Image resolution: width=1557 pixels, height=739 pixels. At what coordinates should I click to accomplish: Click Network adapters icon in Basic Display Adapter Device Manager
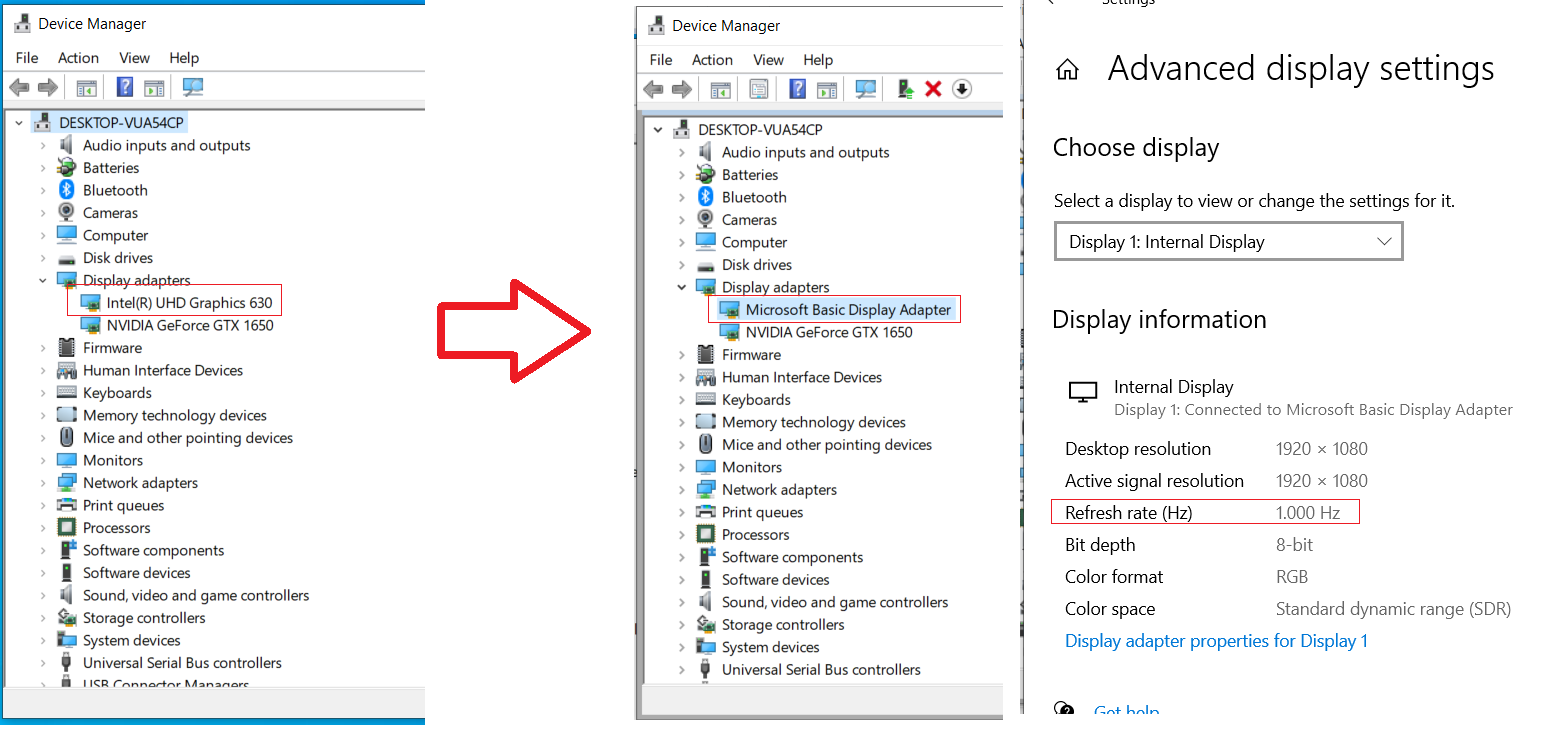coord(706,490)
